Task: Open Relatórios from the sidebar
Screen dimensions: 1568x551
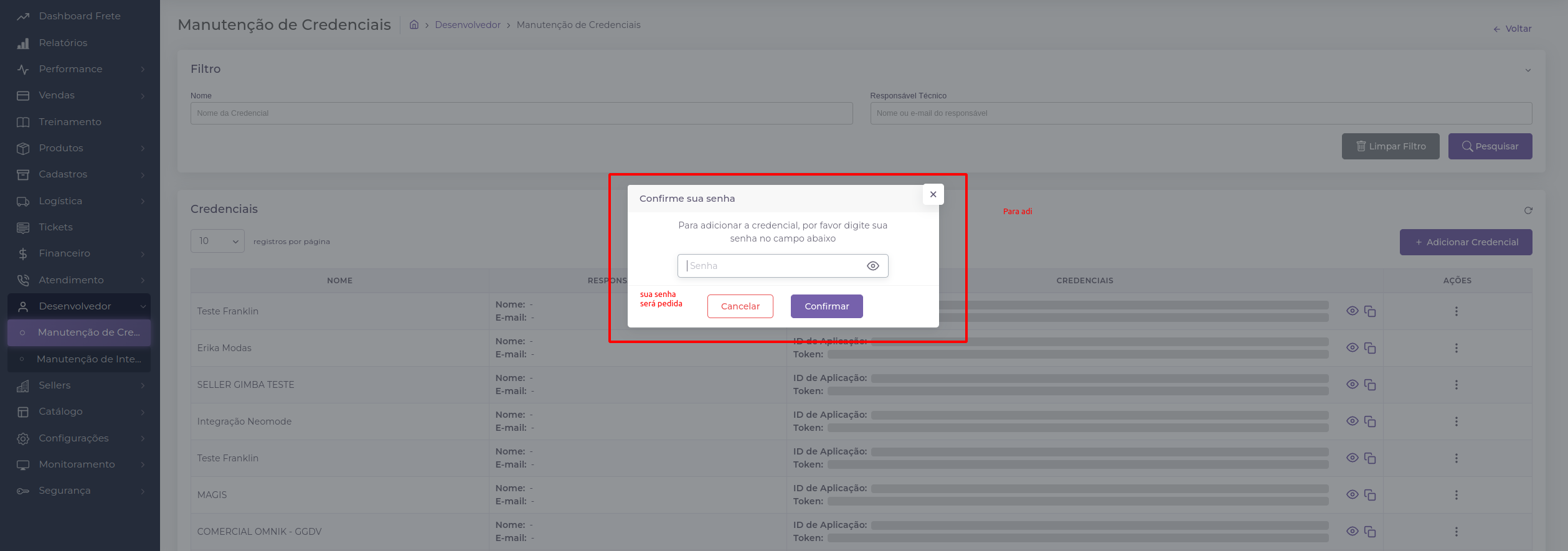Action: pos(63,43)
